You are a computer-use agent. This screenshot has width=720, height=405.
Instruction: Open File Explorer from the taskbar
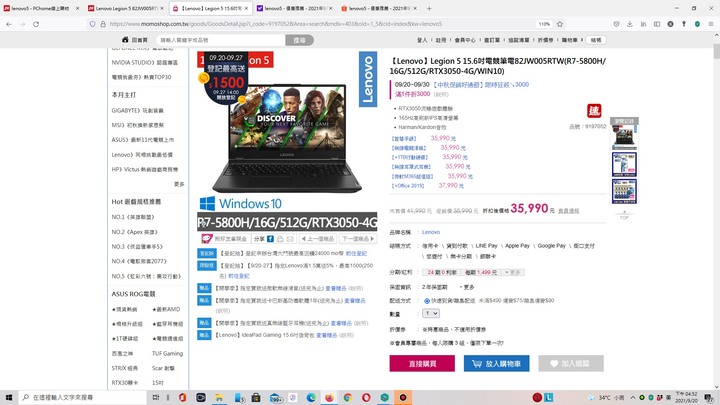[x=219, y=397]
